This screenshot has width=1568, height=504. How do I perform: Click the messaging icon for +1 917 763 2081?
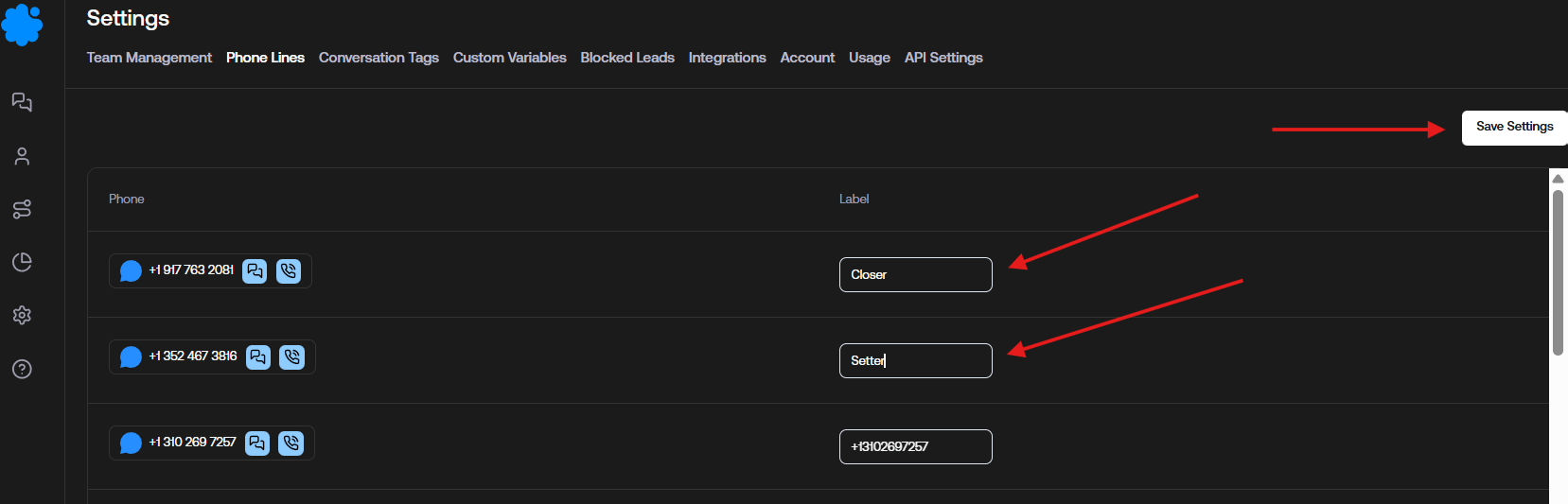pyautogui.click(x=255, y=271)
